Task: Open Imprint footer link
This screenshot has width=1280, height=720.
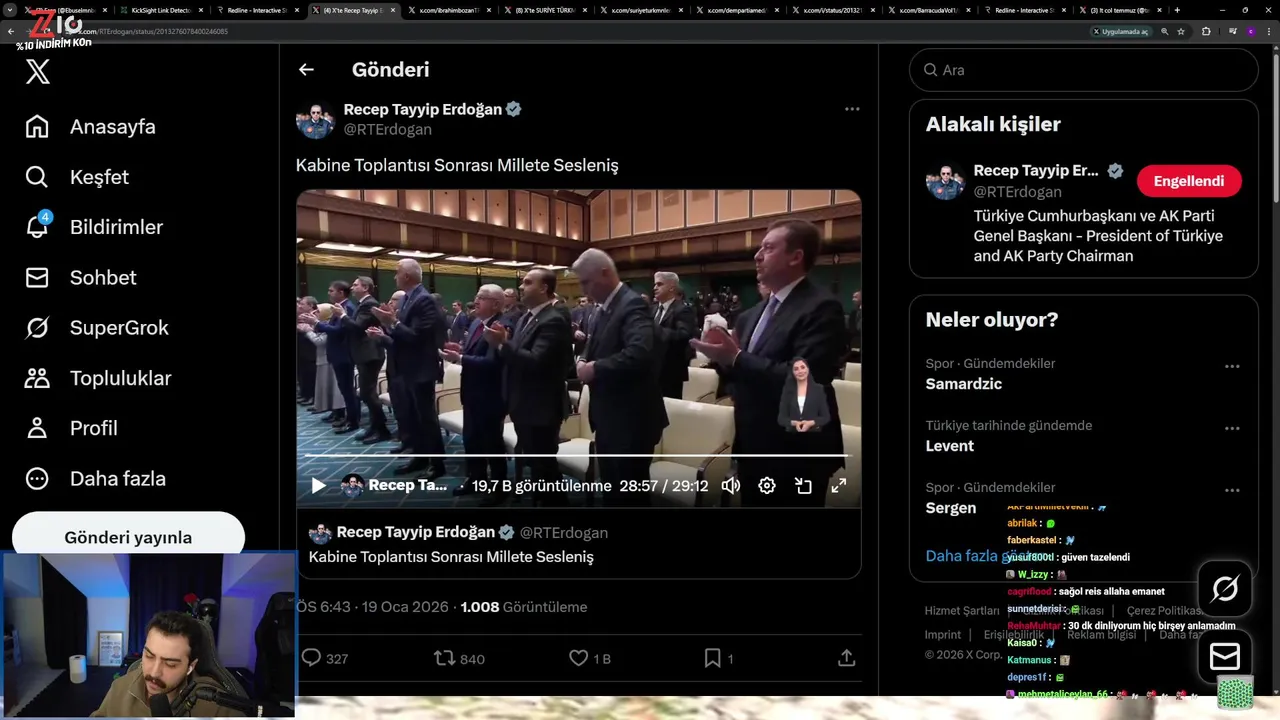Action: pyautogui.click(x=943, y=634)
